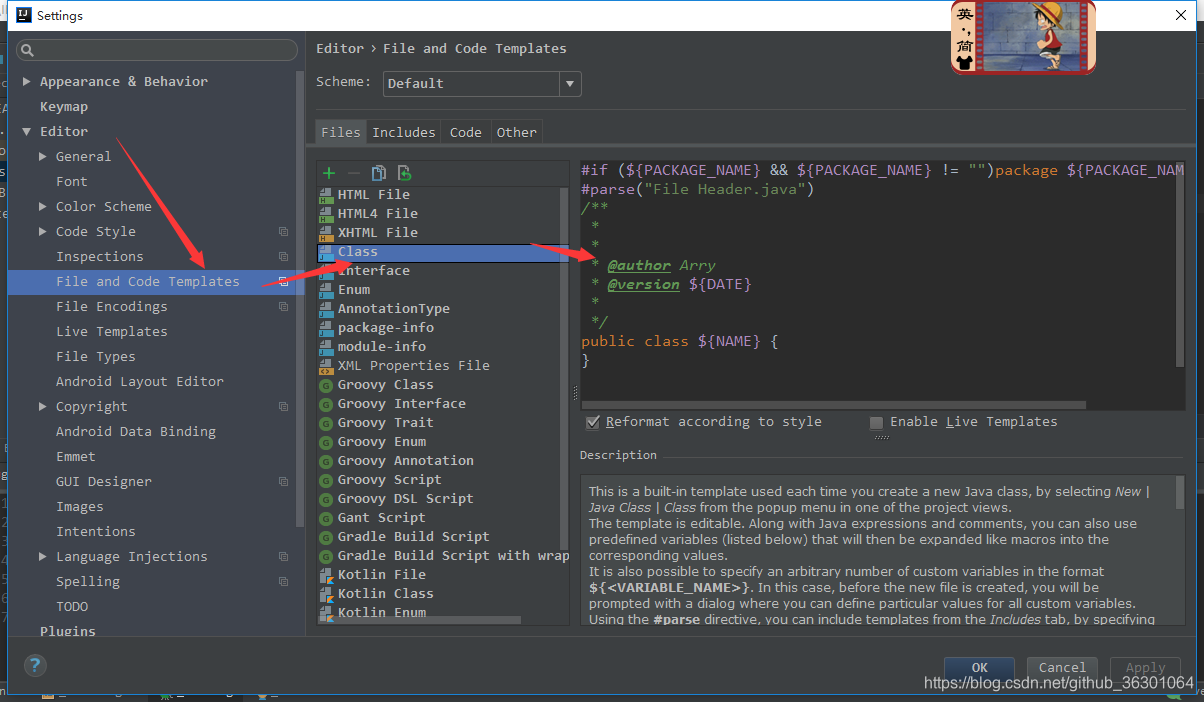Click the Reset to Default template icon
The height and width of the screenshot is (702, 1204).
coord(404,173)
